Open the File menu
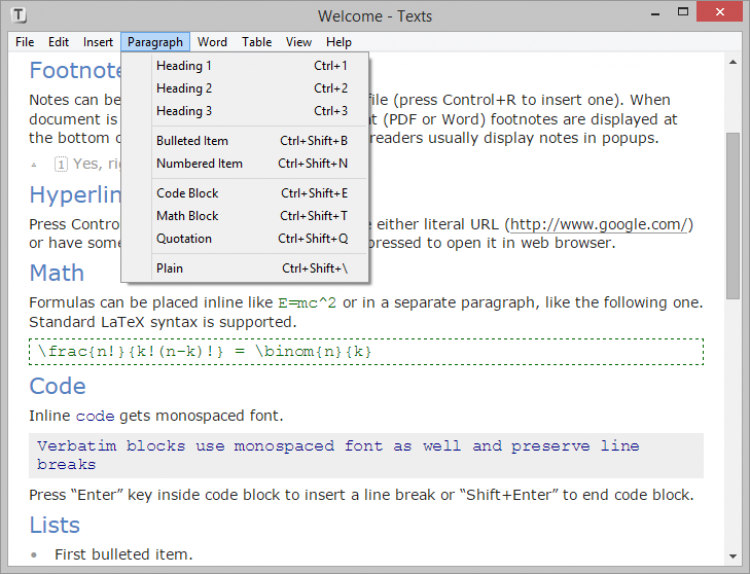Image resolution: width=750 pixels, height=574 pixels. (25, 42)
